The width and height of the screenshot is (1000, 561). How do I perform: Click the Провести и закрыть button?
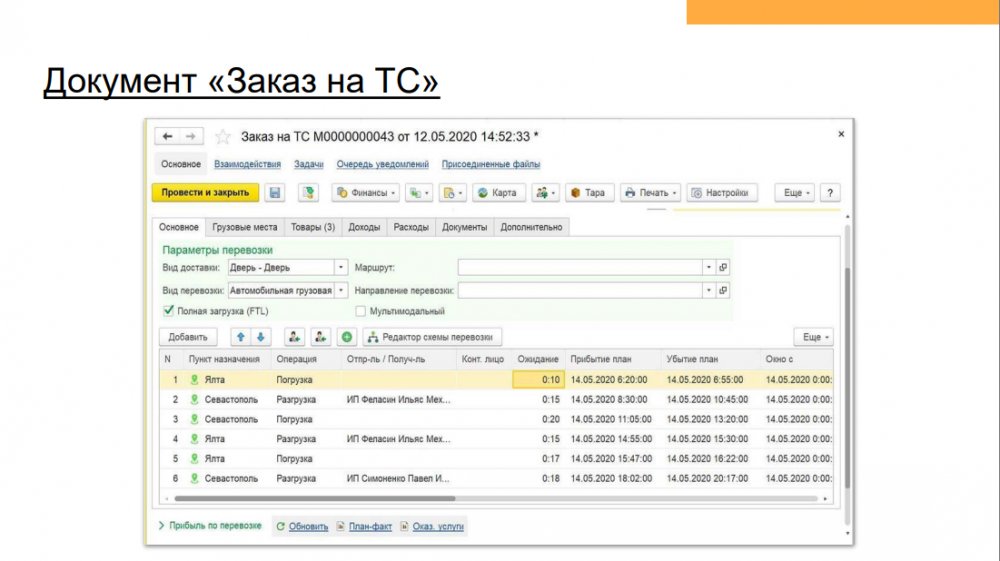coord(205,193)
